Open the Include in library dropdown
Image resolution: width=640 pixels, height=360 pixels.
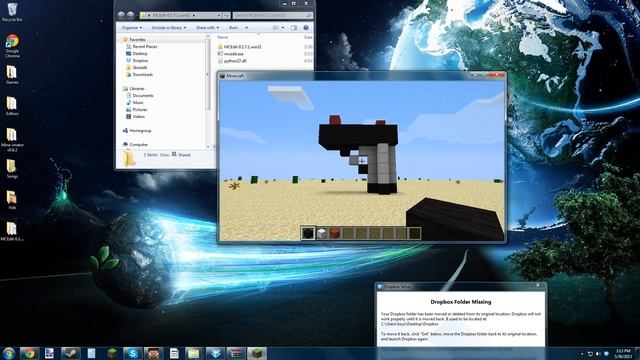coord(169,27)
